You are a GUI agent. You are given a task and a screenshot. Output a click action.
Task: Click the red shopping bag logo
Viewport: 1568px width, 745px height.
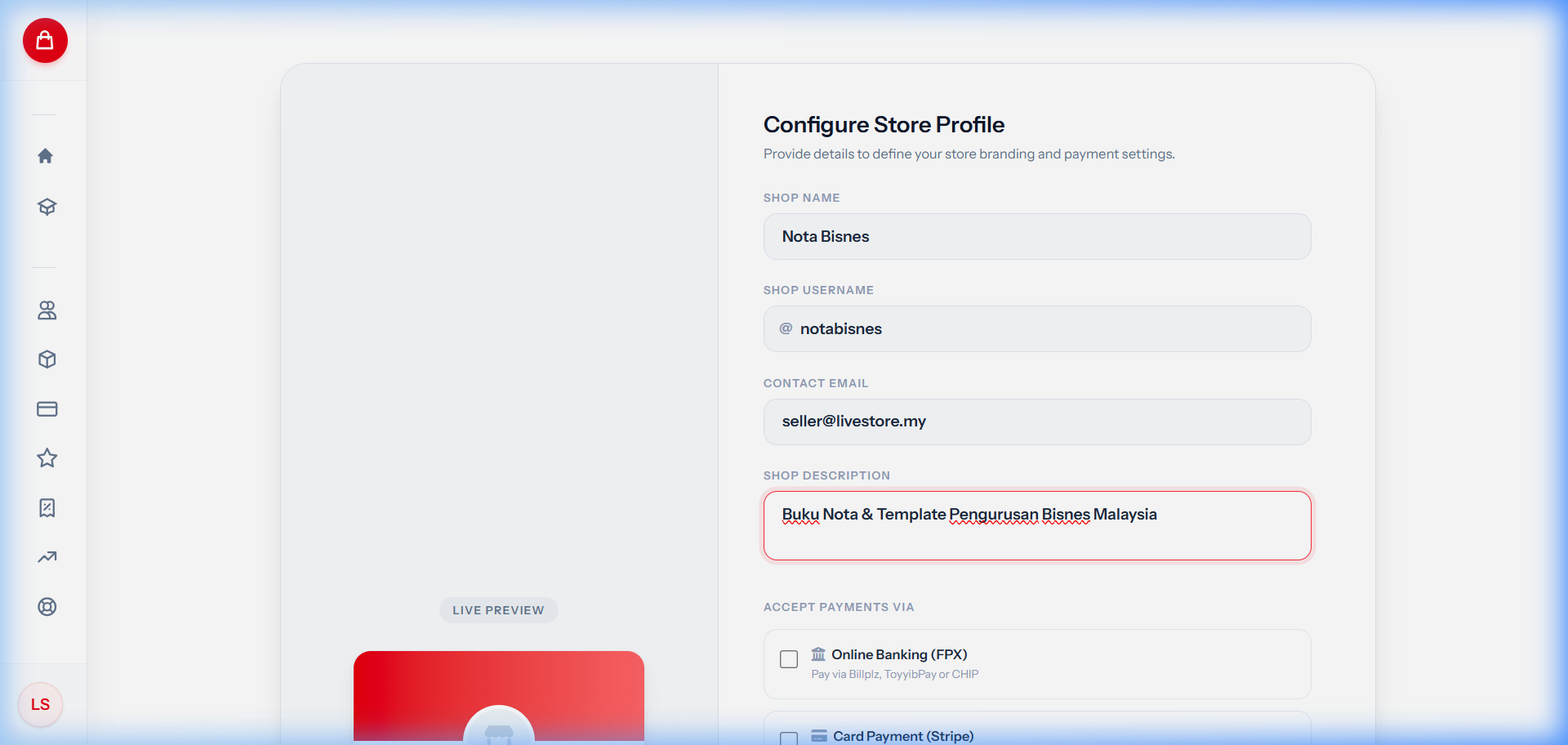45,40
